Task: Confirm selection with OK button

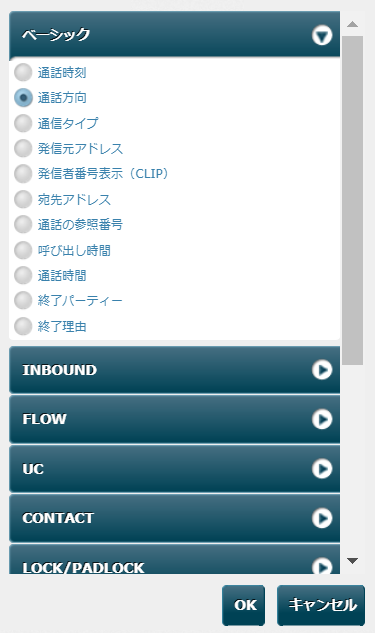Action: point(243,605)
